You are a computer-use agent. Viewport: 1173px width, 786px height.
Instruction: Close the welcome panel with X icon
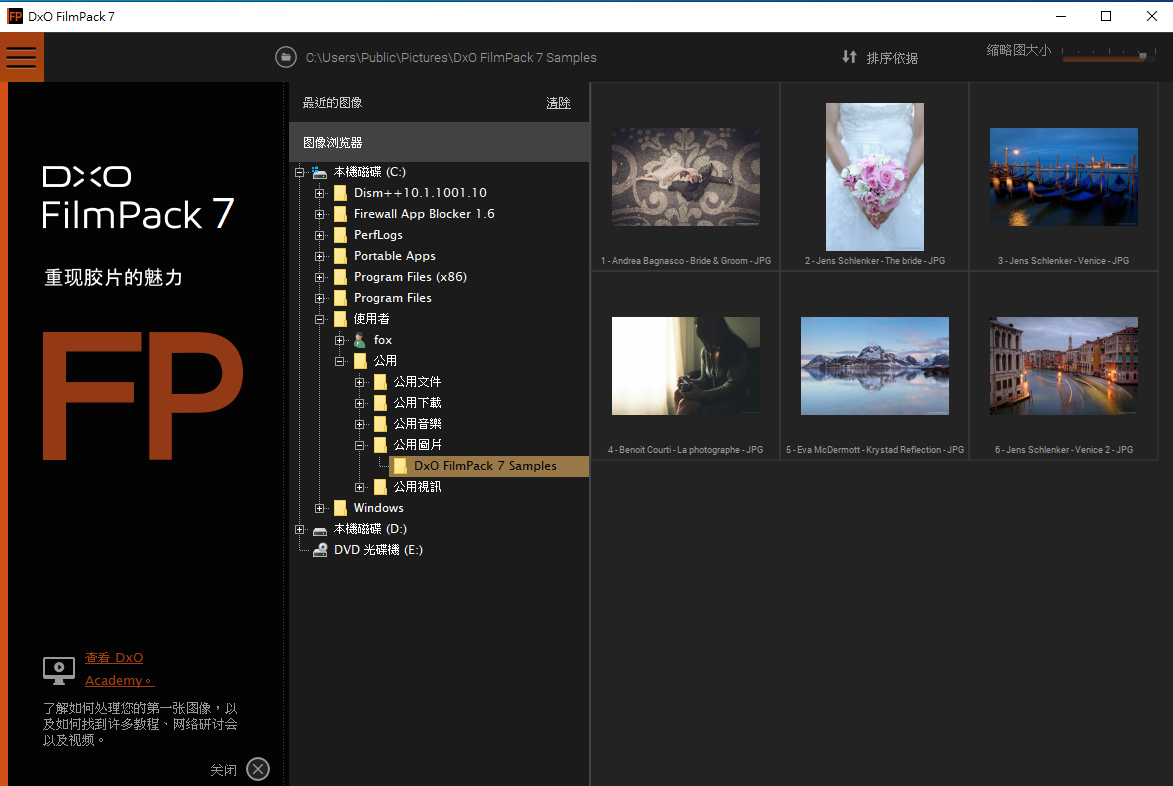(x=258, y=769)
